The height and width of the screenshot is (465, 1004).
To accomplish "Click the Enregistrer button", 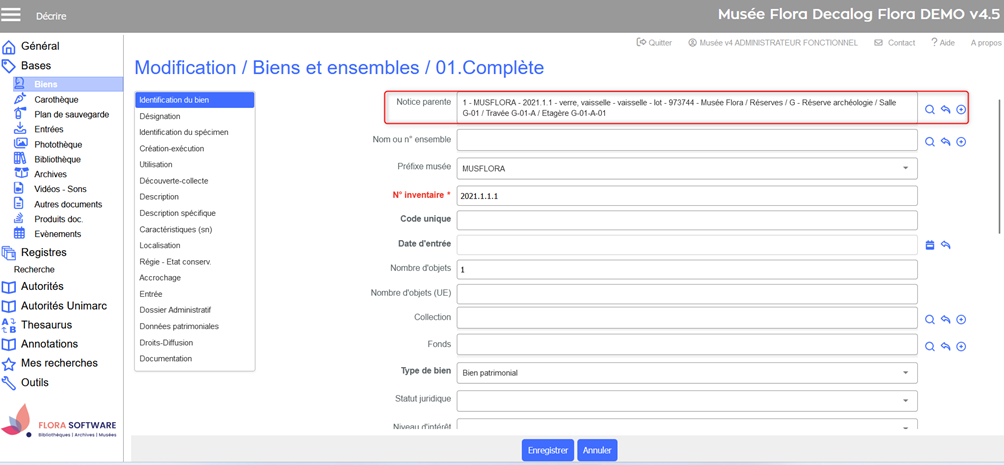I will point(547,450).
